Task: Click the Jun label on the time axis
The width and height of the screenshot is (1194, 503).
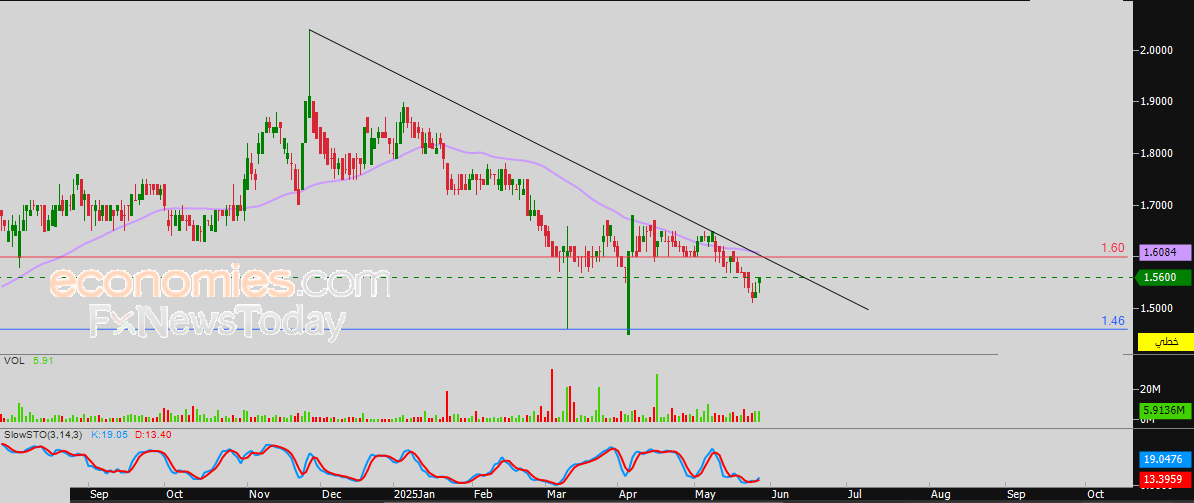Action: [783, 495]
